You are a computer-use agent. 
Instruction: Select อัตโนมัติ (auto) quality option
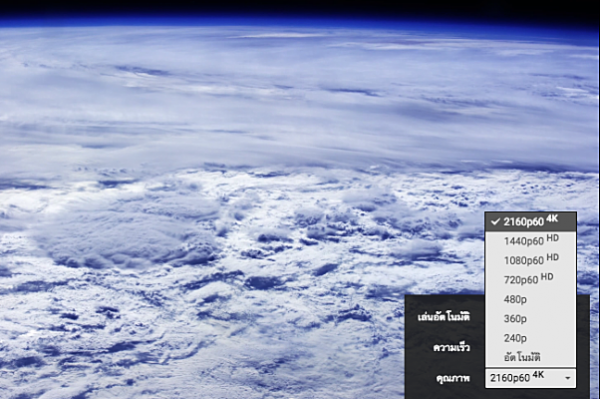[530, 357]
